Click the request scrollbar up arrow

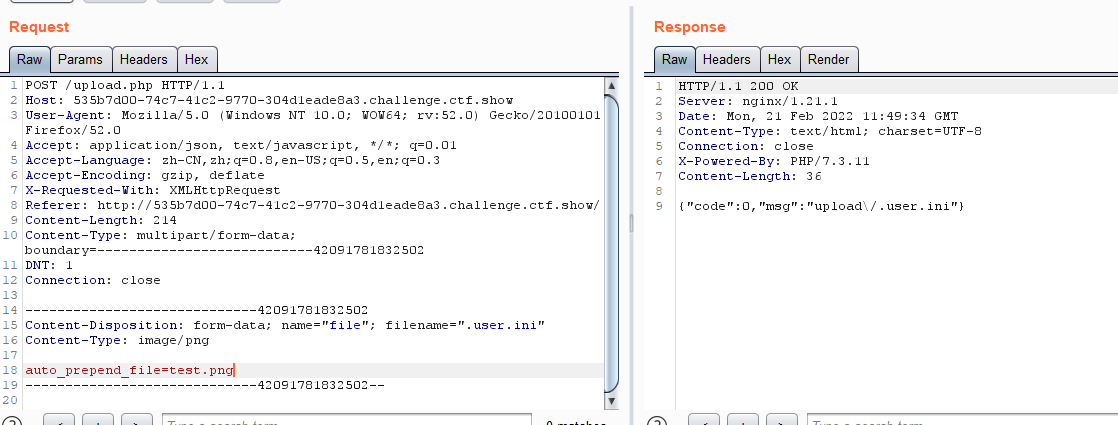click(x=611, y=85)
